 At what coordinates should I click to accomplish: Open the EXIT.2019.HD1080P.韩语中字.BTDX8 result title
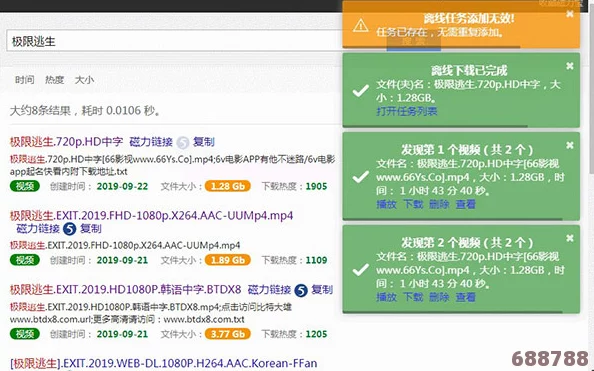[x=125, y=290]
